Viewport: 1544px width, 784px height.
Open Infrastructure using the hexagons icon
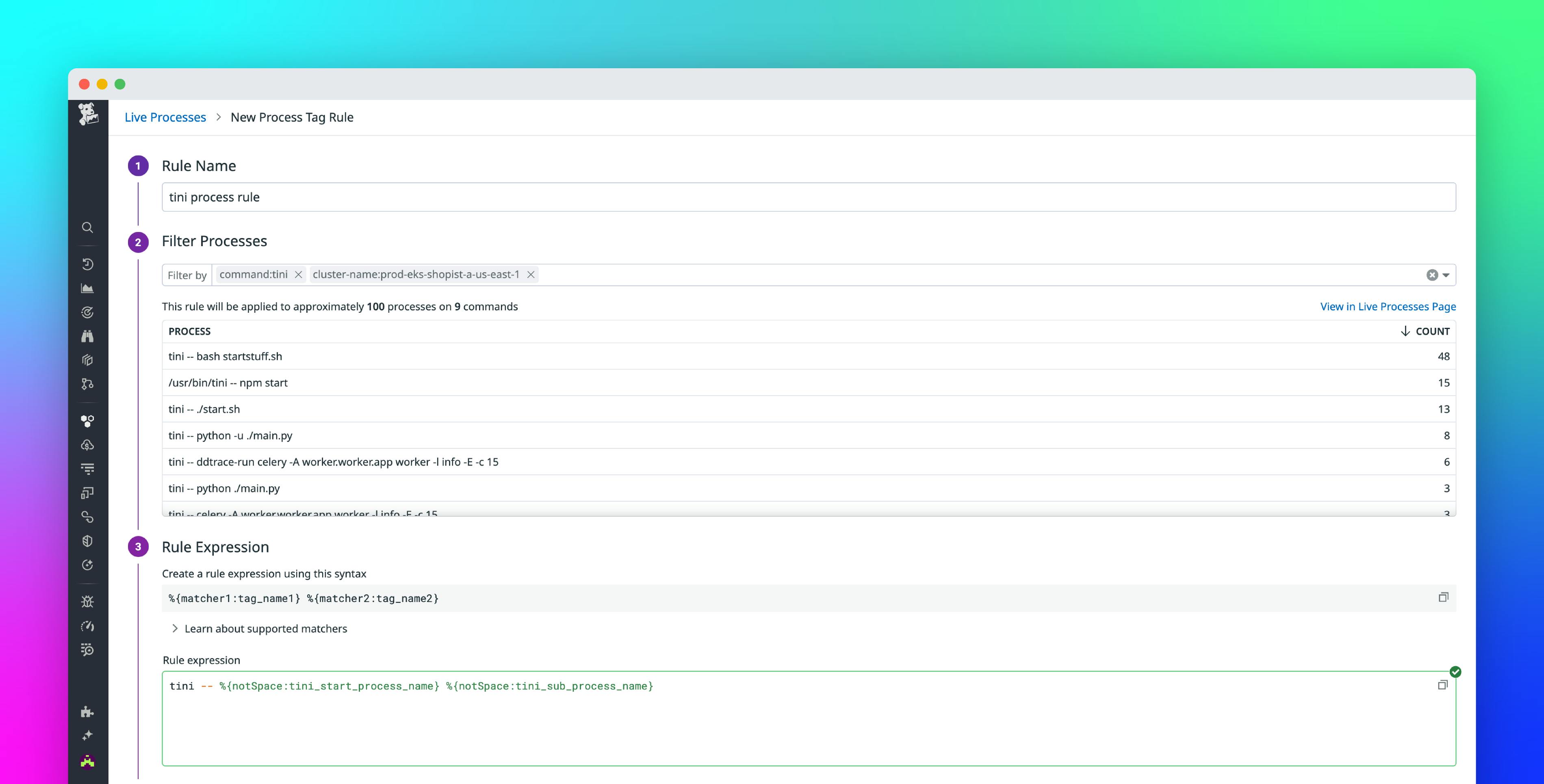pyautogui.click(x=87, y=421)
